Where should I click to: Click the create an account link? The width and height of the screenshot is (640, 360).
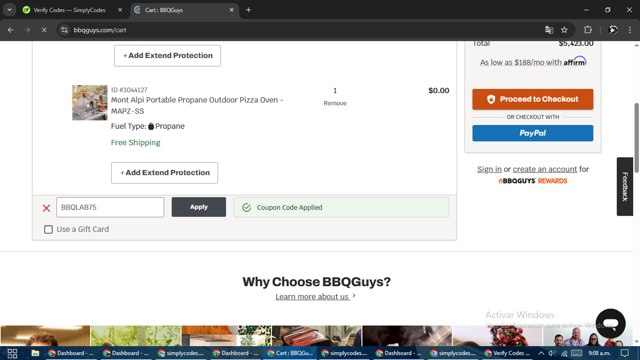click(x=545, y=169)
